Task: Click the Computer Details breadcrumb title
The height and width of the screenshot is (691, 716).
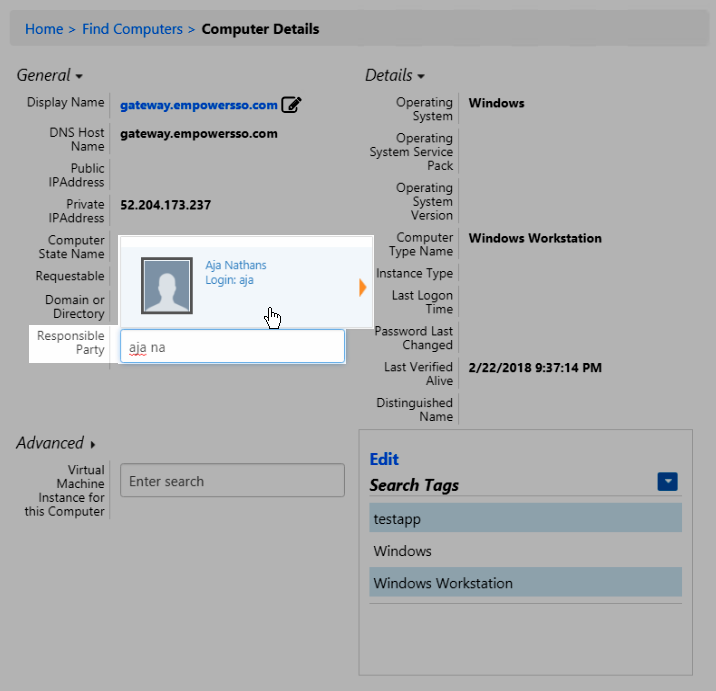Action: [x=260, y=29]
